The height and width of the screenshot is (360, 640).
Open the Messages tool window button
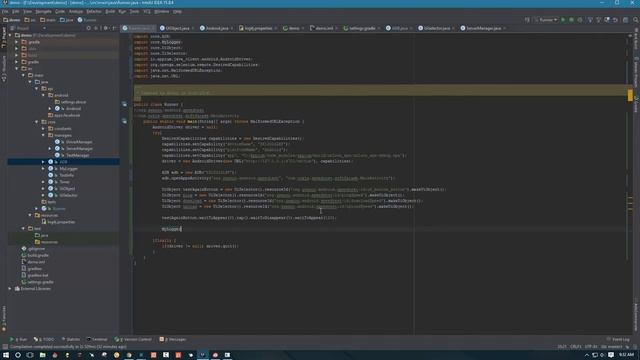pos(173,339)
